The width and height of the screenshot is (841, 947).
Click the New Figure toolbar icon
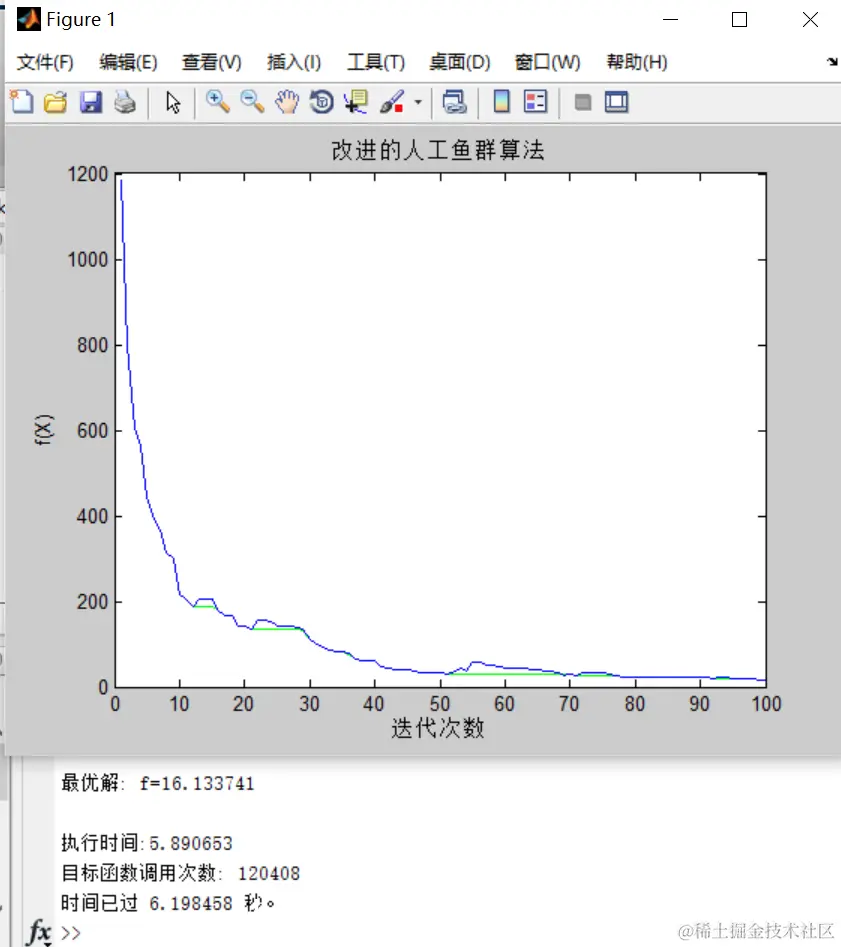click(22, 102)
